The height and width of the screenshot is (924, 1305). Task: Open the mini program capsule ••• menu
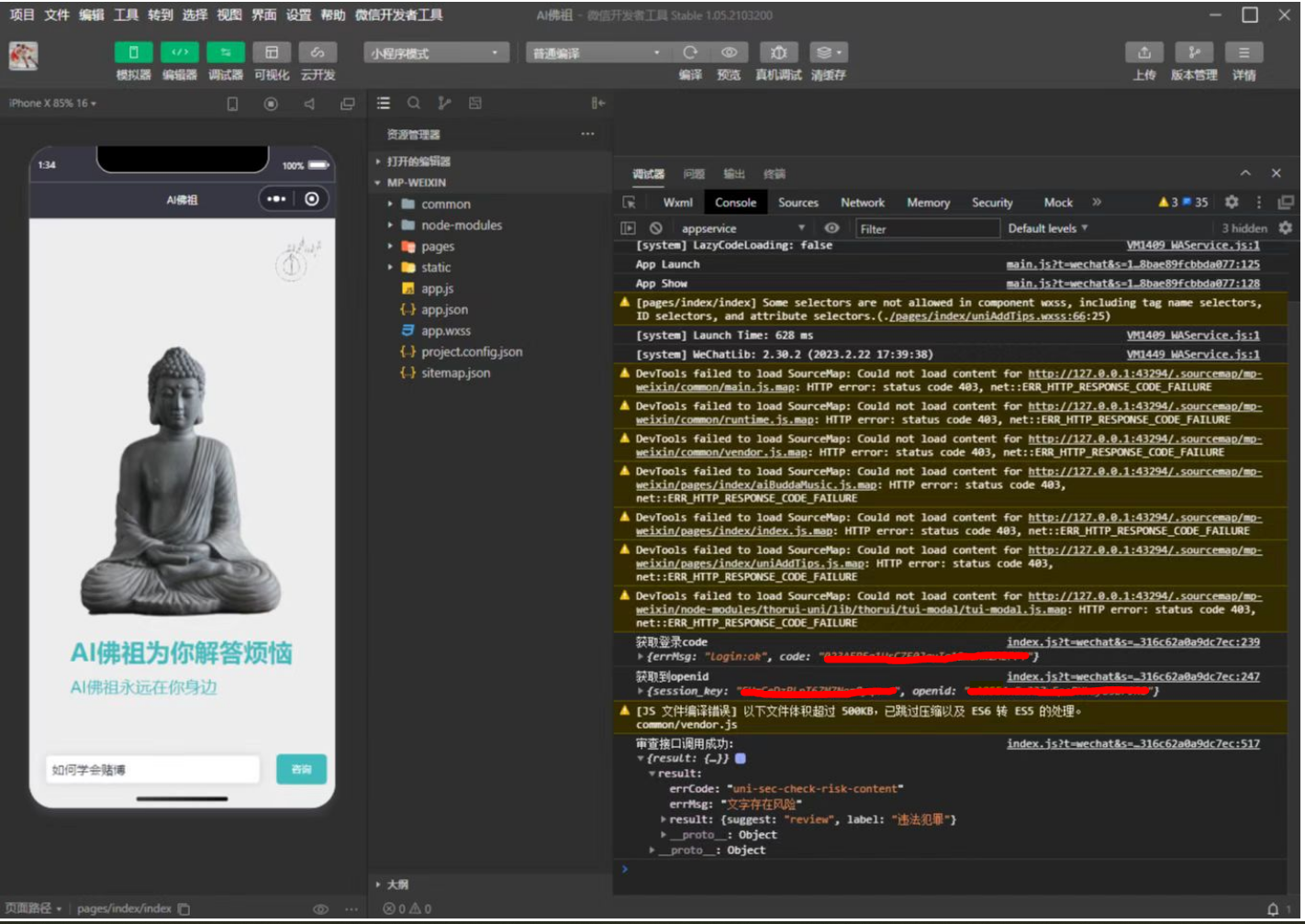click(276, 199)
